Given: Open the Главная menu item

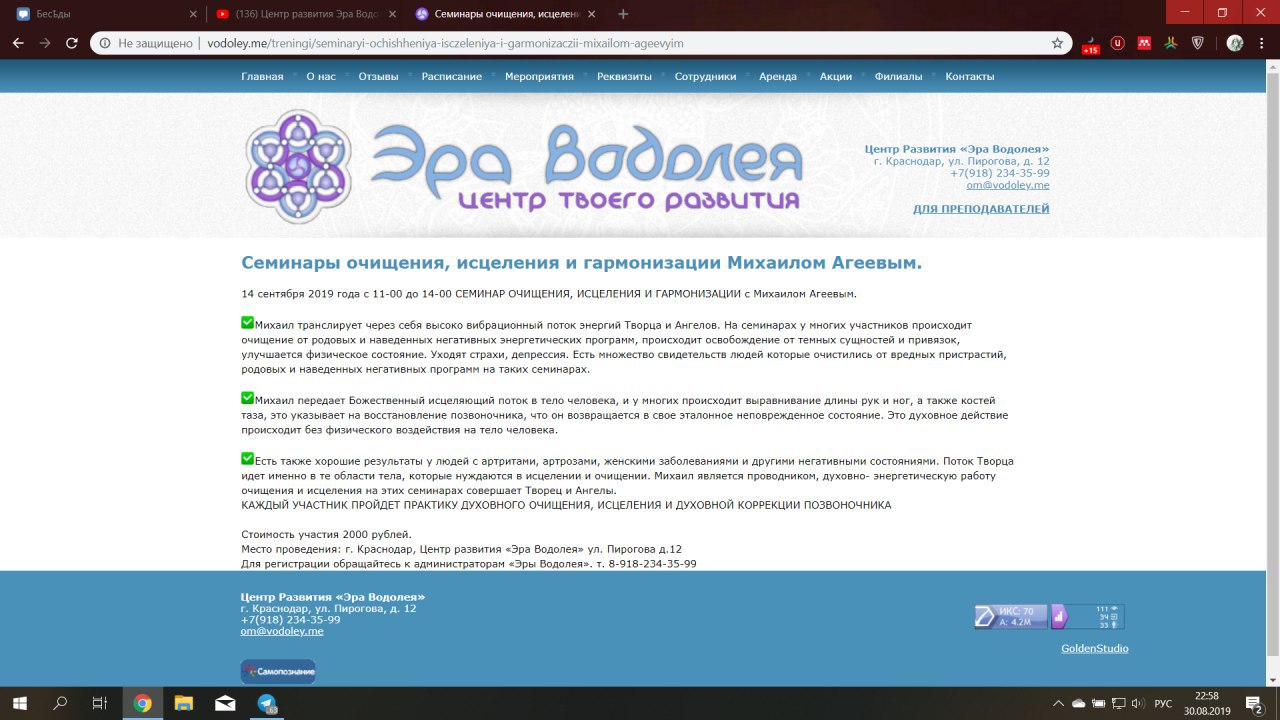Looking at the screenshot, I should pos(262,76).
